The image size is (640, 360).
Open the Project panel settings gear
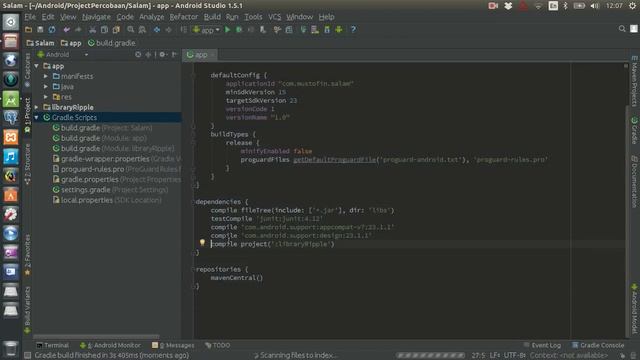(163, 55)
